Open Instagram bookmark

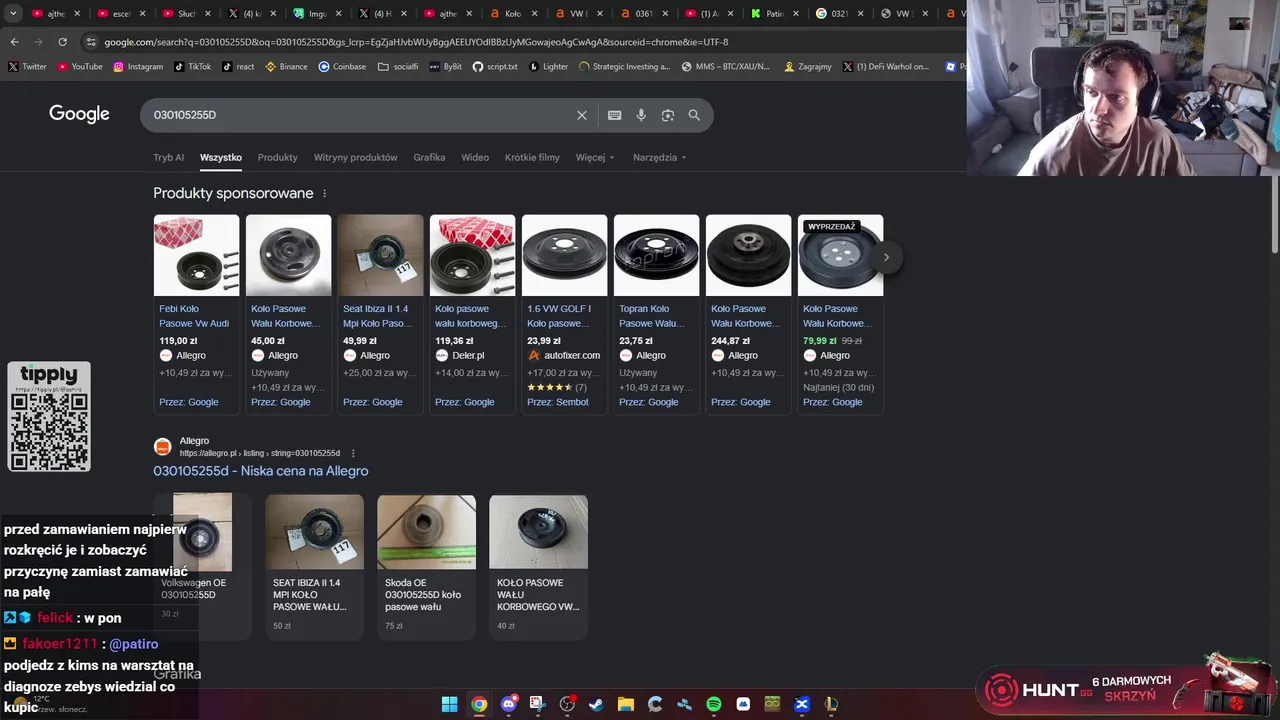coord(138,67)
